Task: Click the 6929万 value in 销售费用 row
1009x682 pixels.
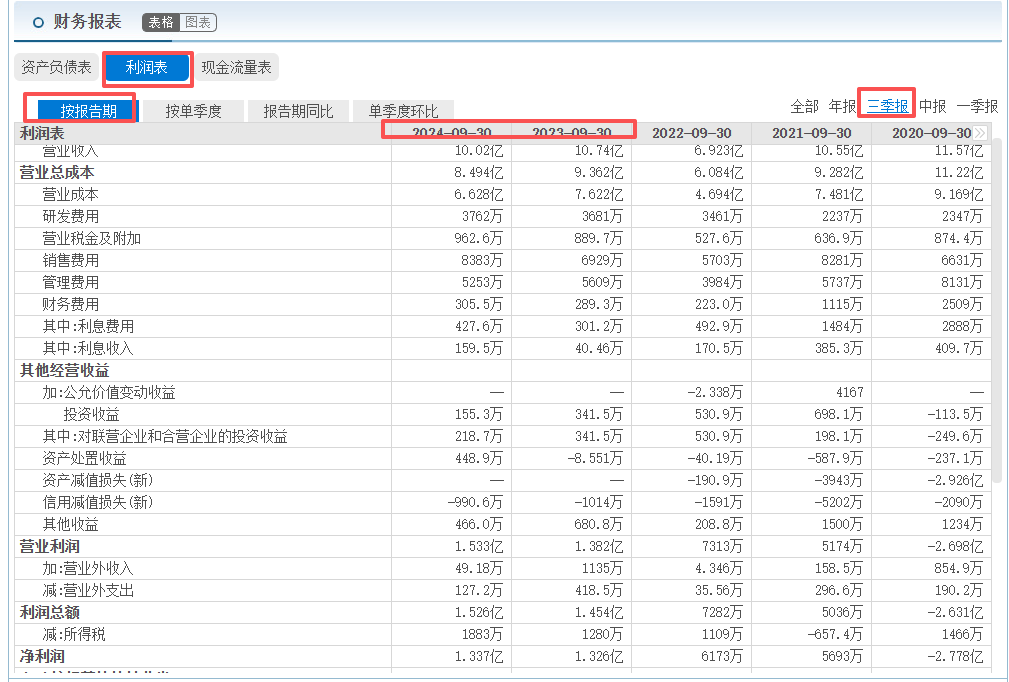Action: click(602, 261)
